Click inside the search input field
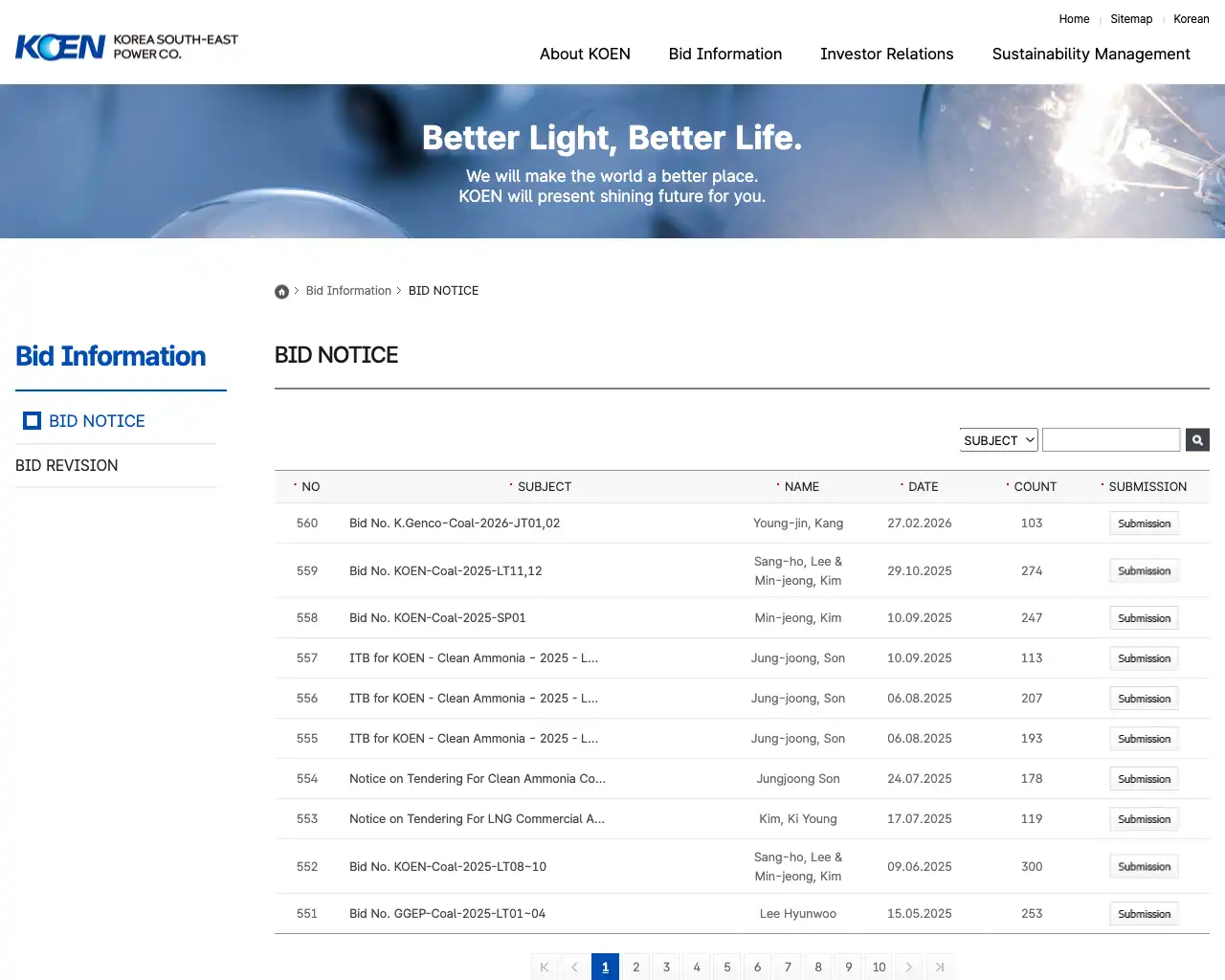Image resolution: width=1225 pixels, height=980 pixels. pos(1110,439)
